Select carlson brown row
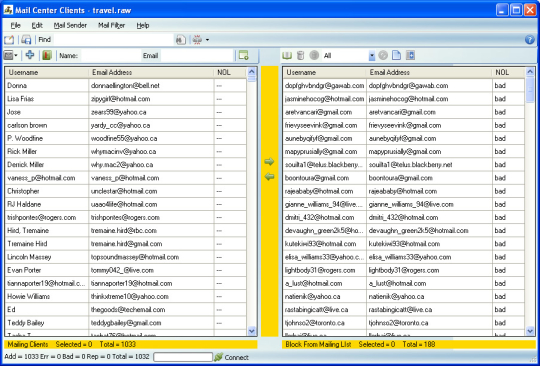This screenshot has height=366, width=540. tap(126, 125)
